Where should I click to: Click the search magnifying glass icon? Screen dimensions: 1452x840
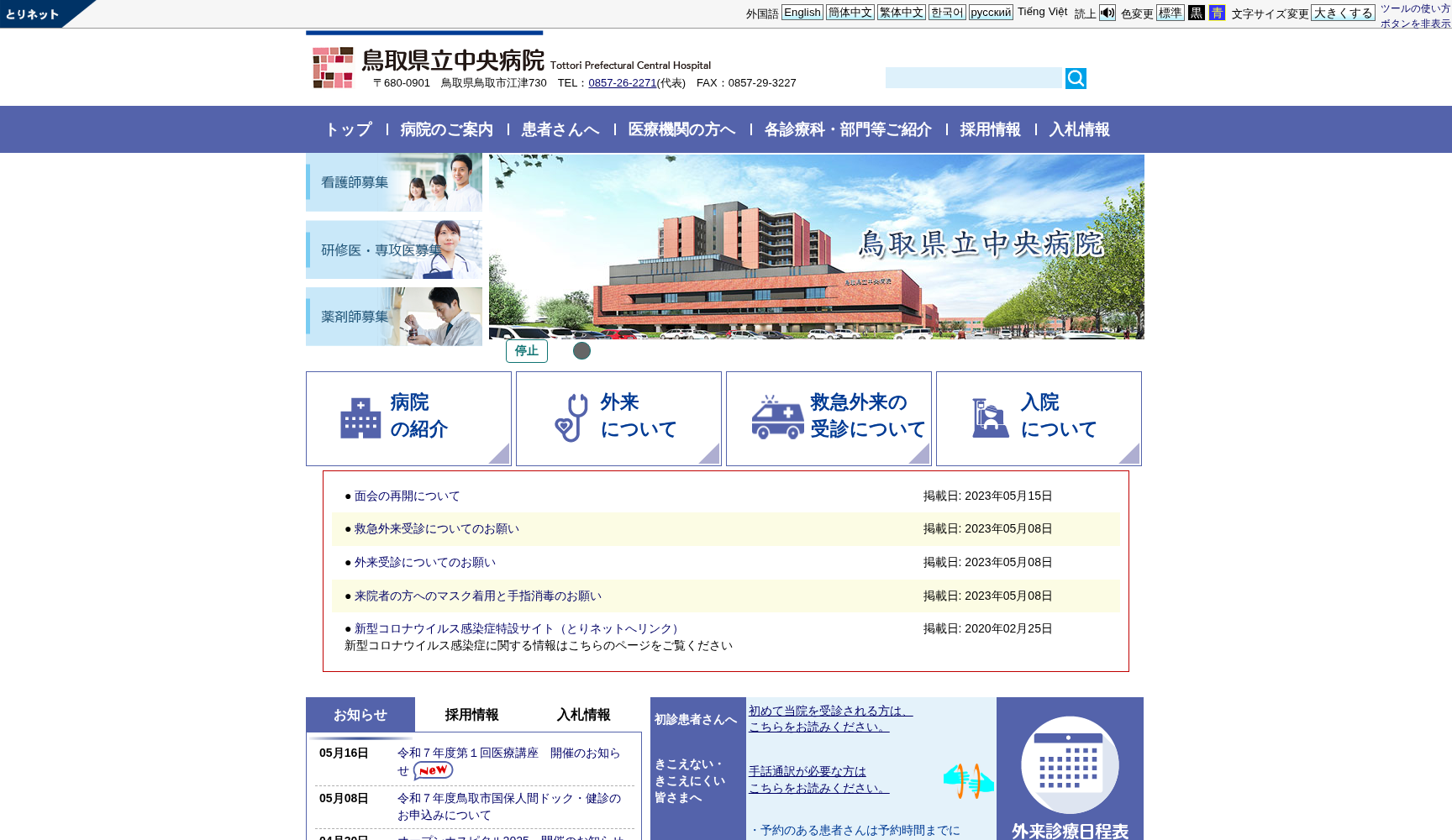[1076, 78]
